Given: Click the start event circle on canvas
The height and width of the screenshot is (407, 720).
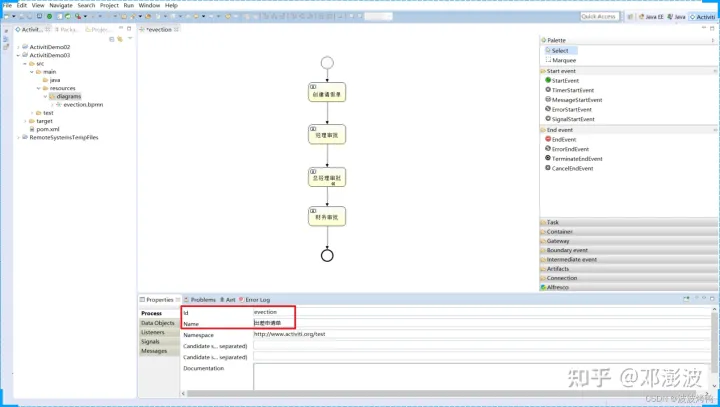Looking at the screenshot, I should pos(327,62).
